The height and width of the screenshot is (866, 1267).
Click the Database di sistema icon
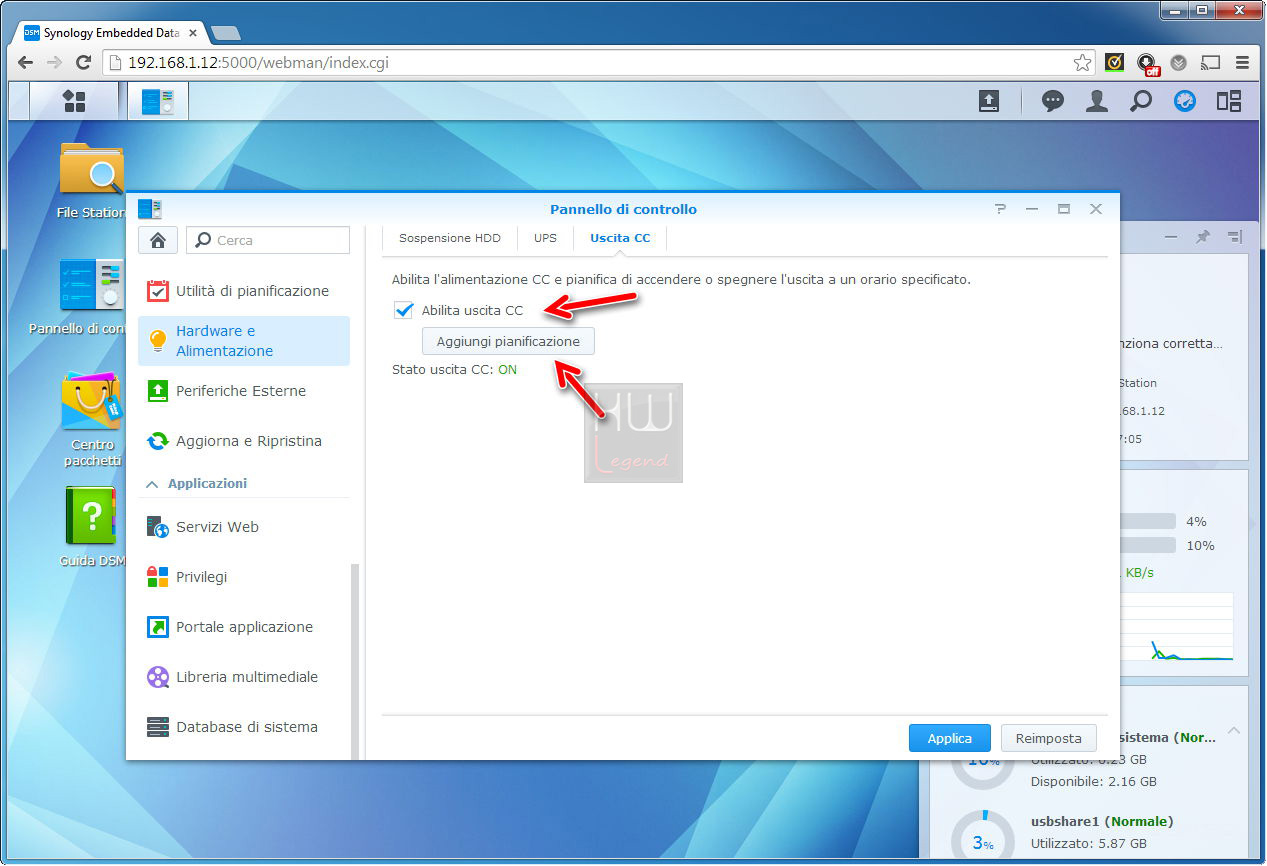(x=158, y=727)
